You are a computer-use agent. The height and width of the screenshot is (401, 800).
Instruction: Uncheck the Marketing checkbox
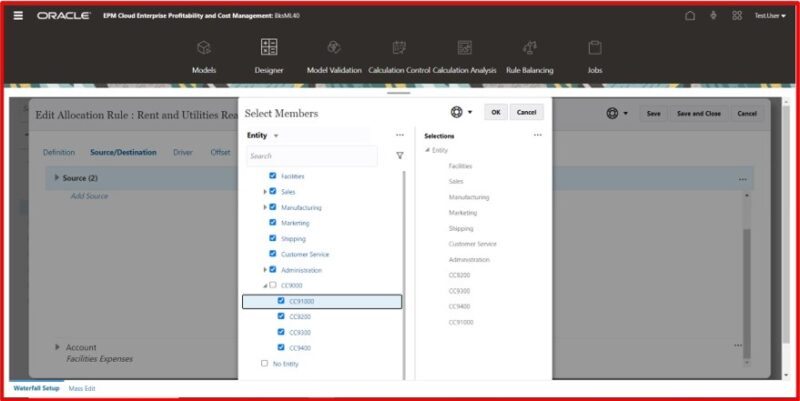[x=273, y=223]
